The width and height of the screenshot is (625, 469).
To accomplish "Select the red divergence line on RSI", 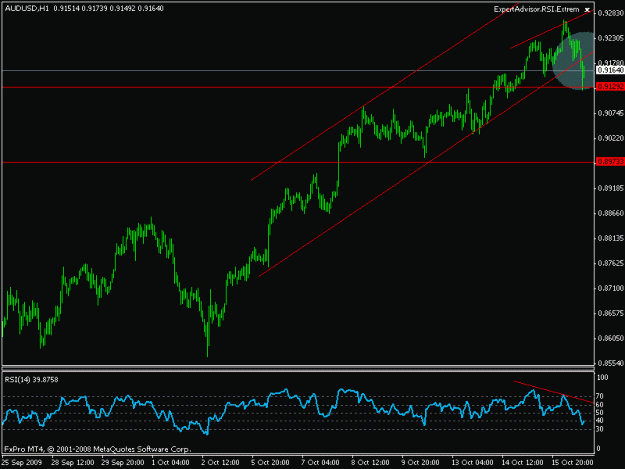I will pos(554,392).
